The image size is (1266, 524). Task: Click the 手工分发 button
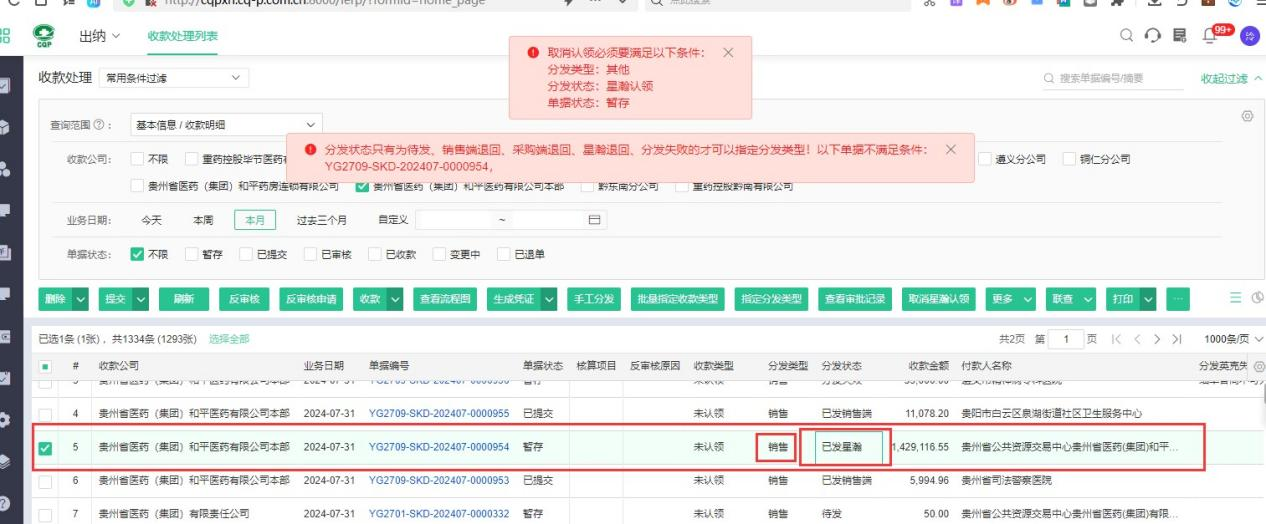click(594, 299)
